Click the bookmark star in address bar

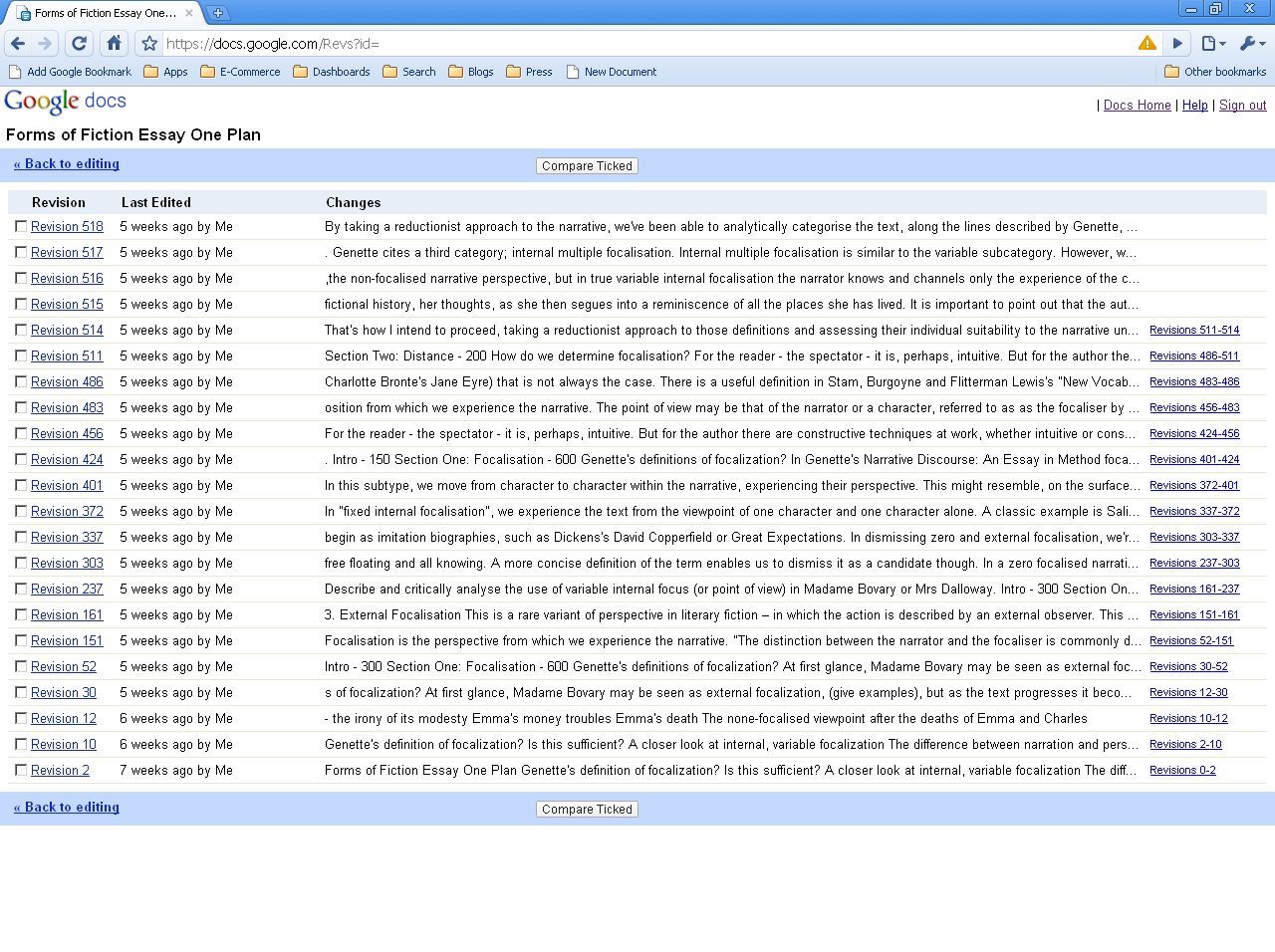pyautogui.click(x=147, y=43)
